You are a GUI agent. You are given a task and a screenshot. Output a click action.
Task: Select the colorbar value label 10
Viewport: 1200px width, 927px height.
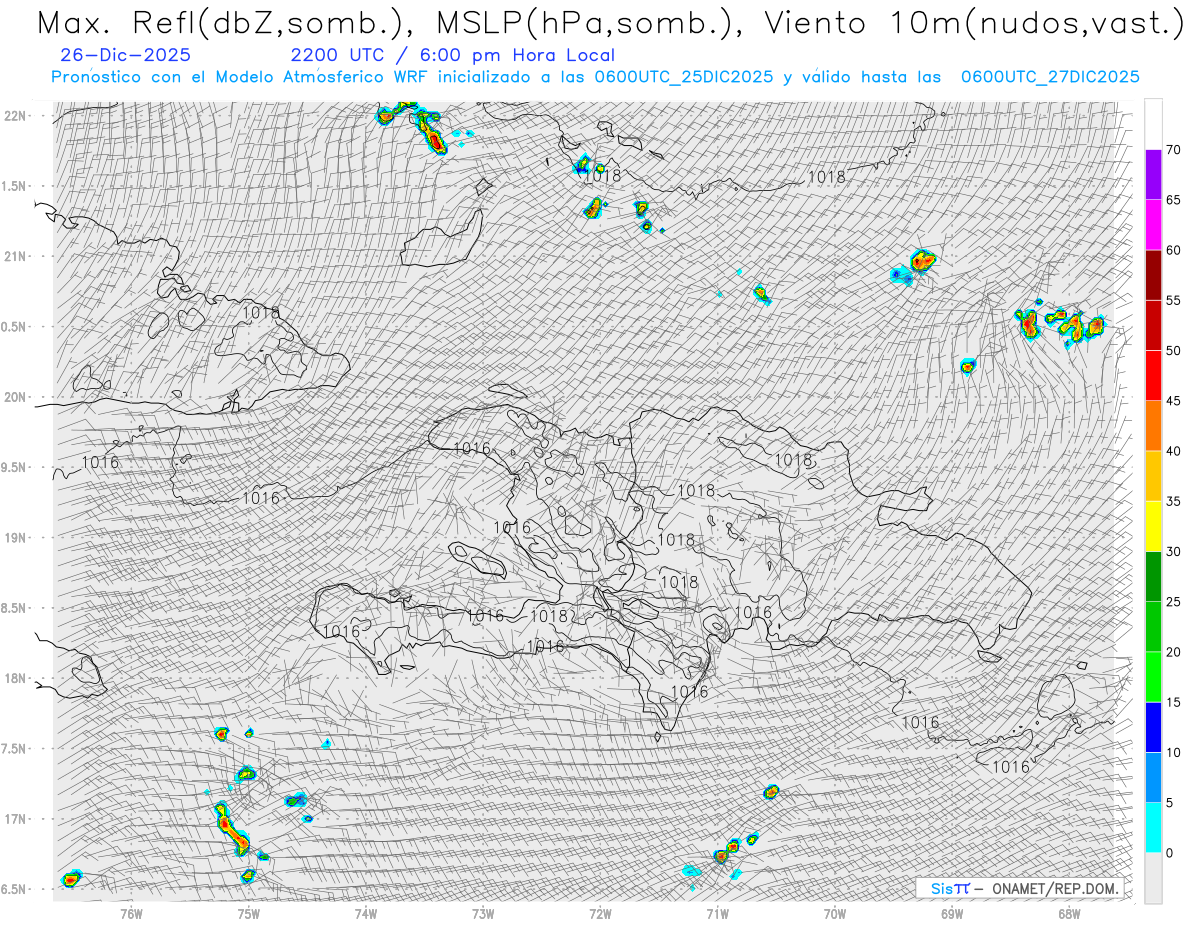click(1174, 753)
